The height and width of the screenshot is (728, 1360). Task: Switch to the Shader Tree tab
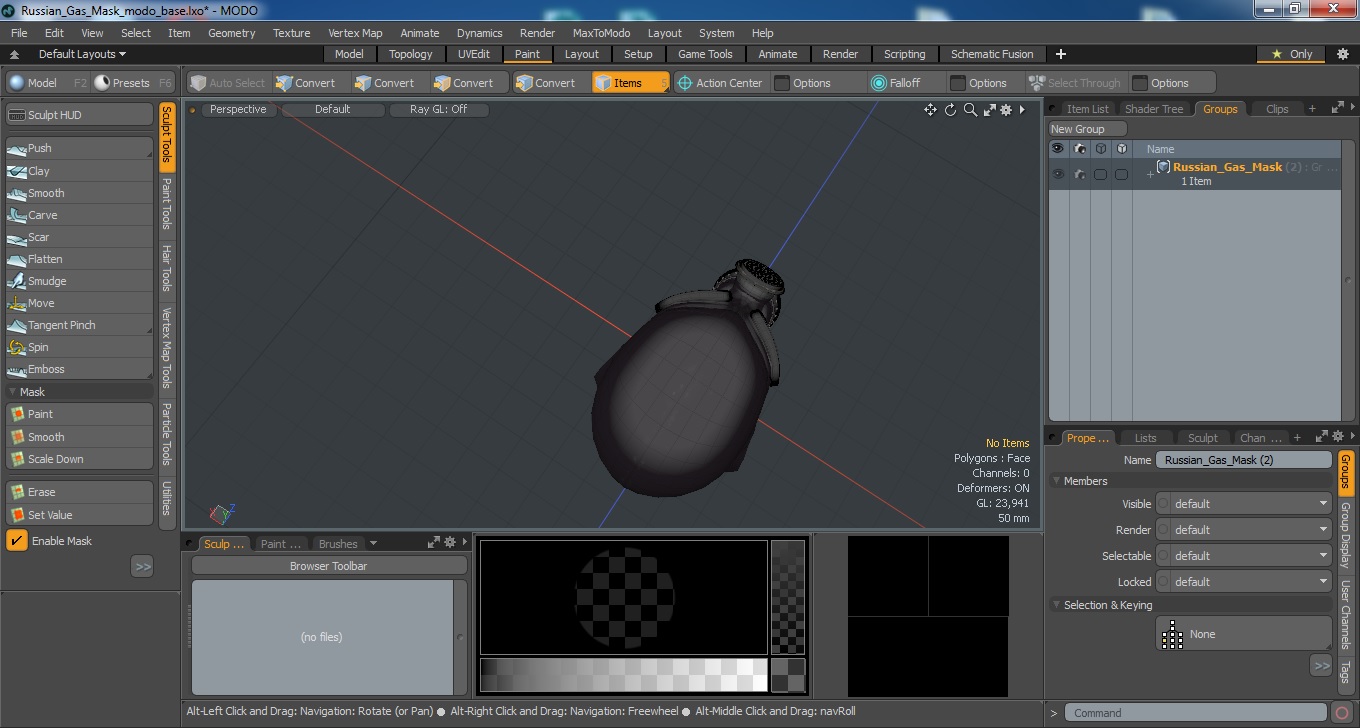click(x=1154, y=109)
